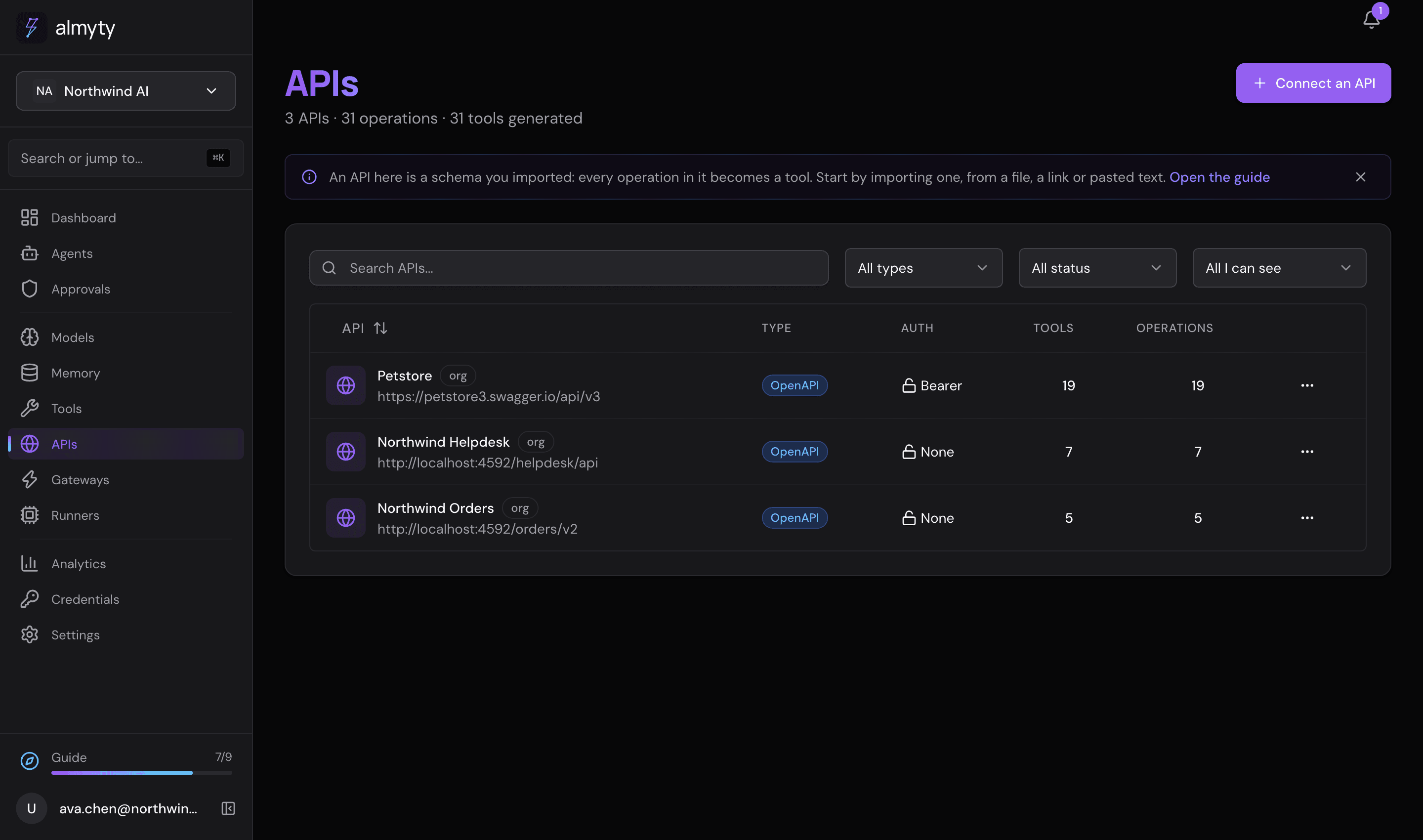This screenshot has width=1423, height=840.
Task: Click the info icon in the banner
Action: pos(309,177)
